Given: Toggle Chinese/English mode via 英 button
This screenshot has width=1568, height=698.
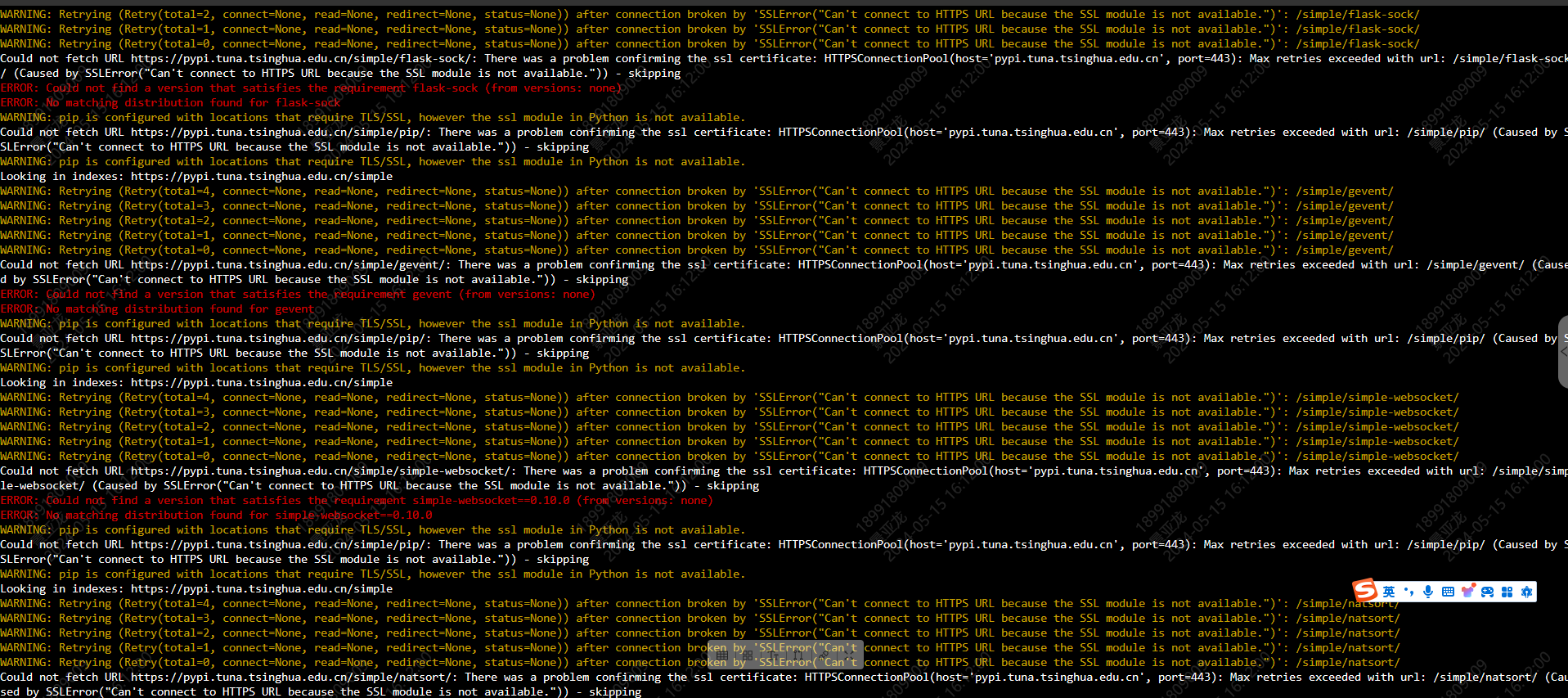Looking at the screenshot, I should (1389, 592).
